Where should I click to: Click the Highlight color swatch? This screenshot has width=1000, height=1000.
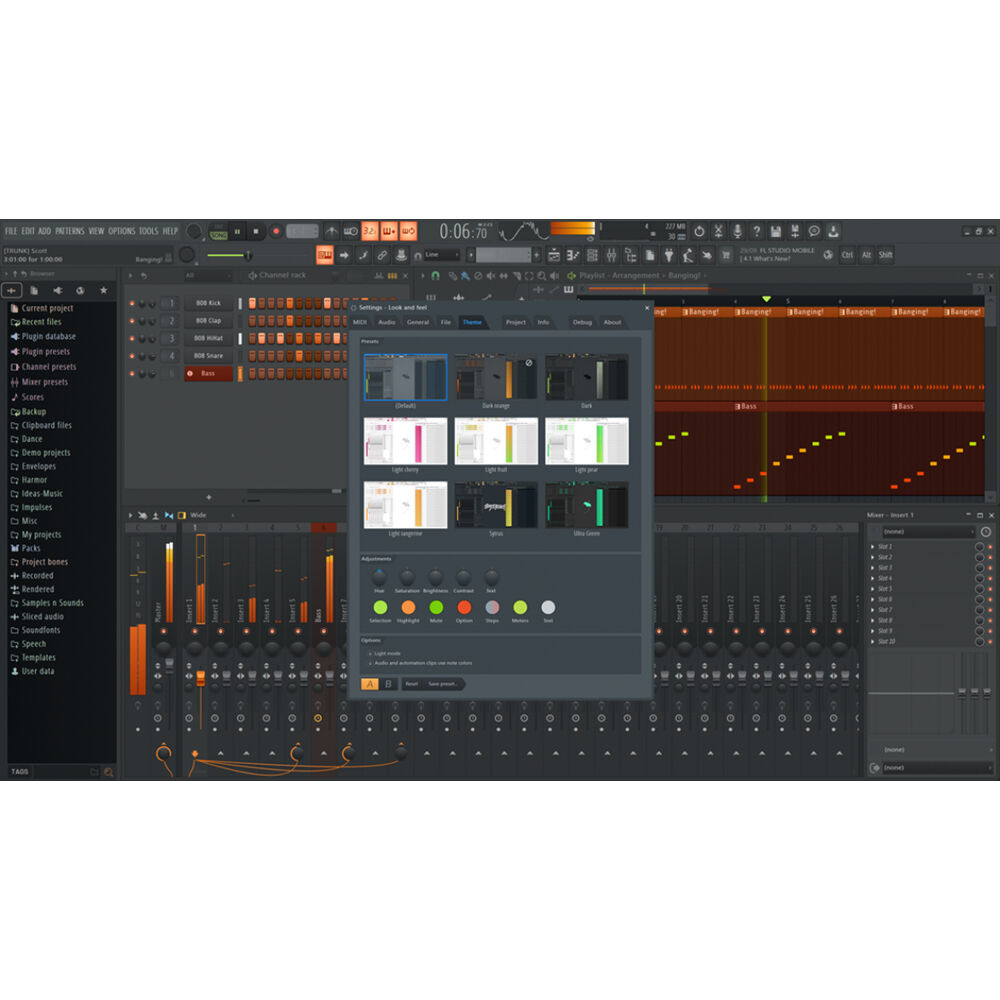coord(408,607)
